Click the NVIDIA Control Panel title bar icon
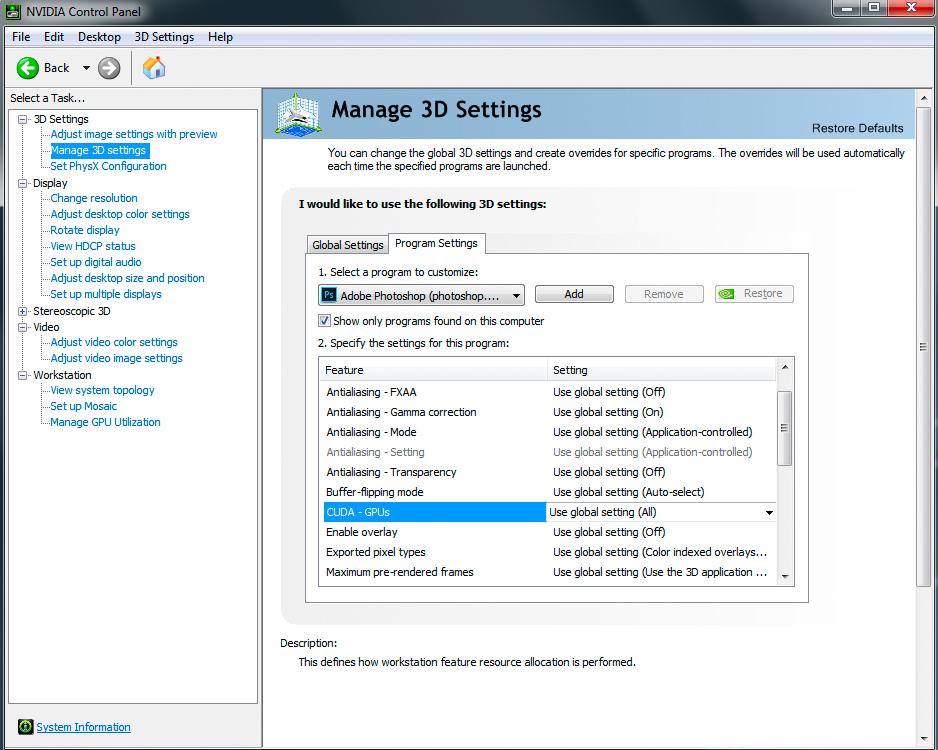 click(x=13, y=11)
